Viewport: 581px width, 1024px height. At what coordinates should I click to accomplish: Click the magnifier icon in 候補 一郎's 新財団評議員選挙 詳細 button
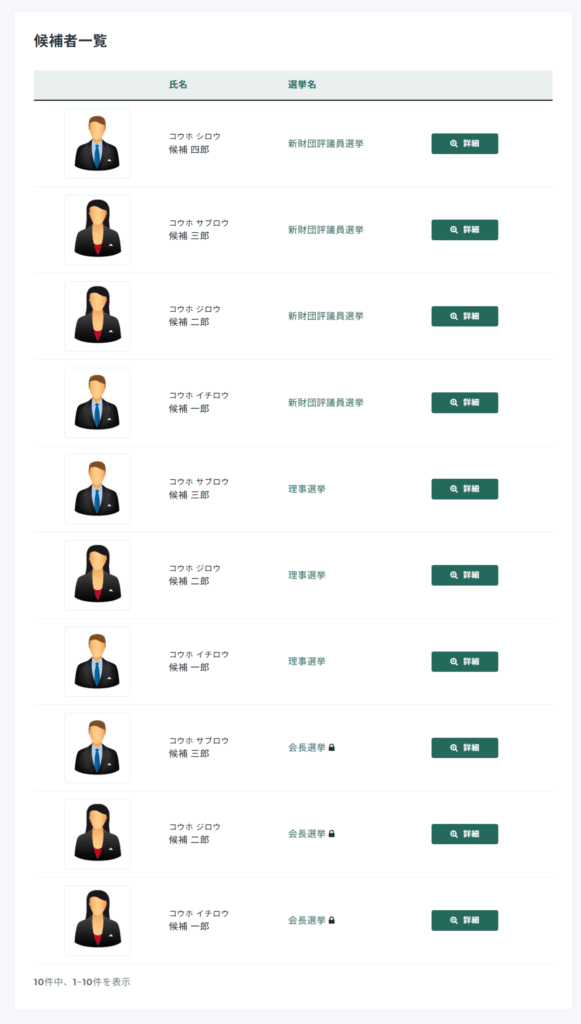point(454,403)
